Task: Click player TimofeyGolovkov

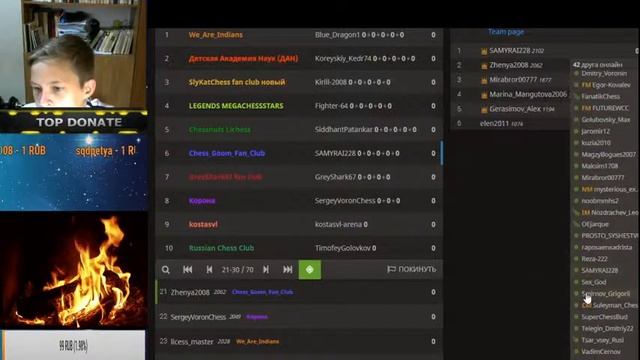Action: (342, 248)
